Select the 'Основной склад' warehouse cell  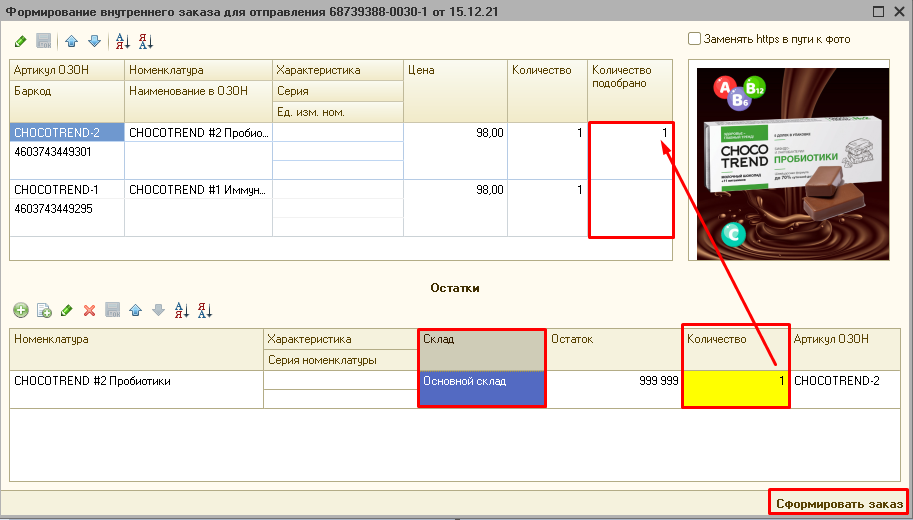482,390
